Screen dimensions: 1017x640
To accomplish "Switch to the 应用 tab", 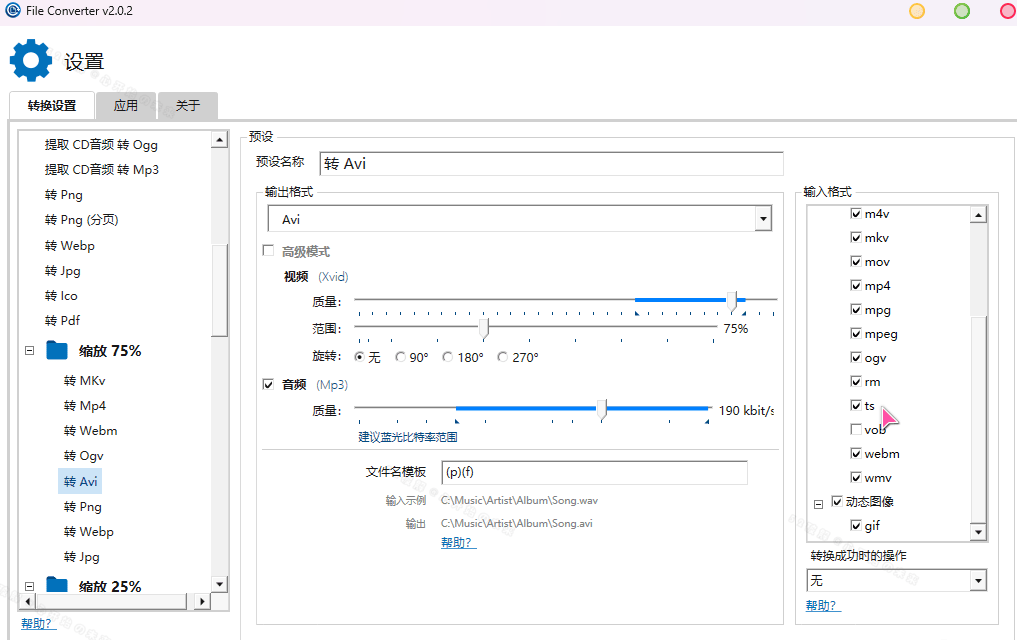I will click(126, 105).
